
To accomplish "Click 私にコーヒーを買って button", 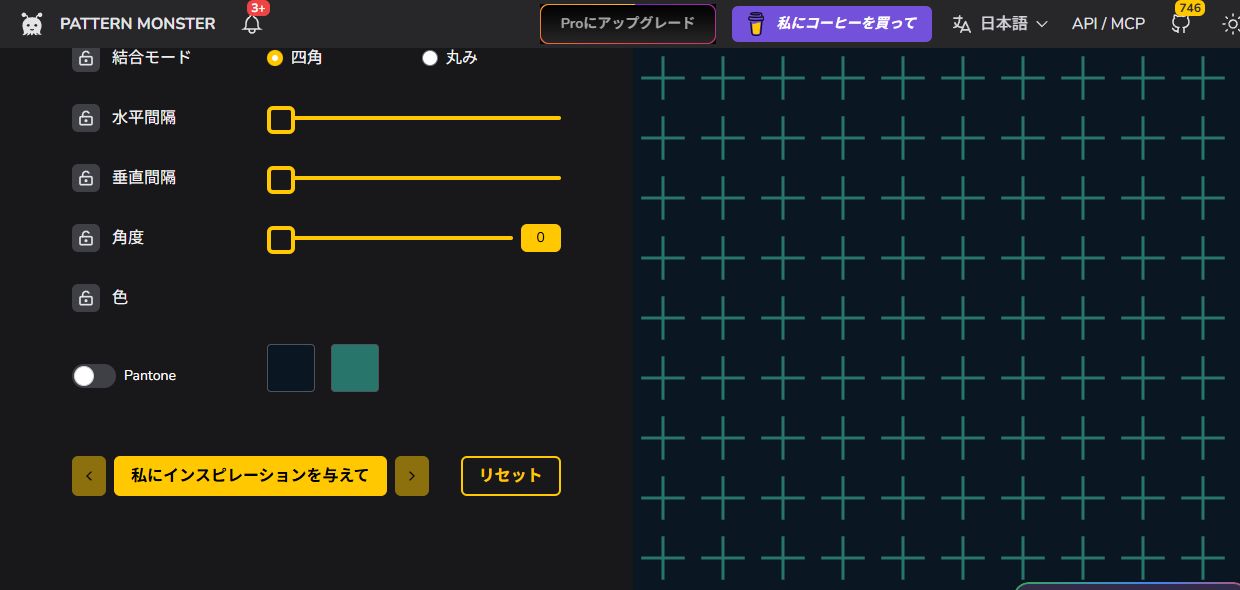I will (832, 23).
